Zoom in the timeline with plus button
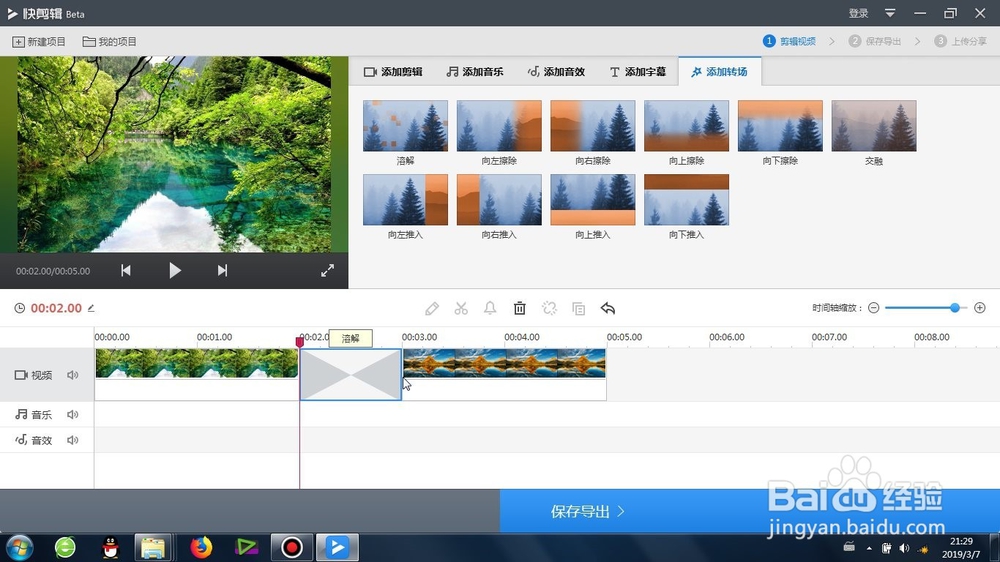1000x562 pixels. (x=980, y=308)
